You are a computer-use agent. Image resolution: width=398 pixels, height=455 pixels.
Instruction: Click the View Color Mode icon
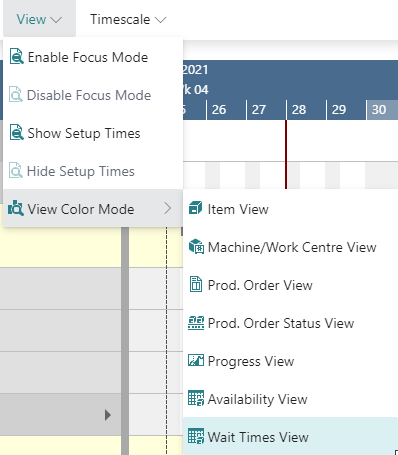coord(16,208)
